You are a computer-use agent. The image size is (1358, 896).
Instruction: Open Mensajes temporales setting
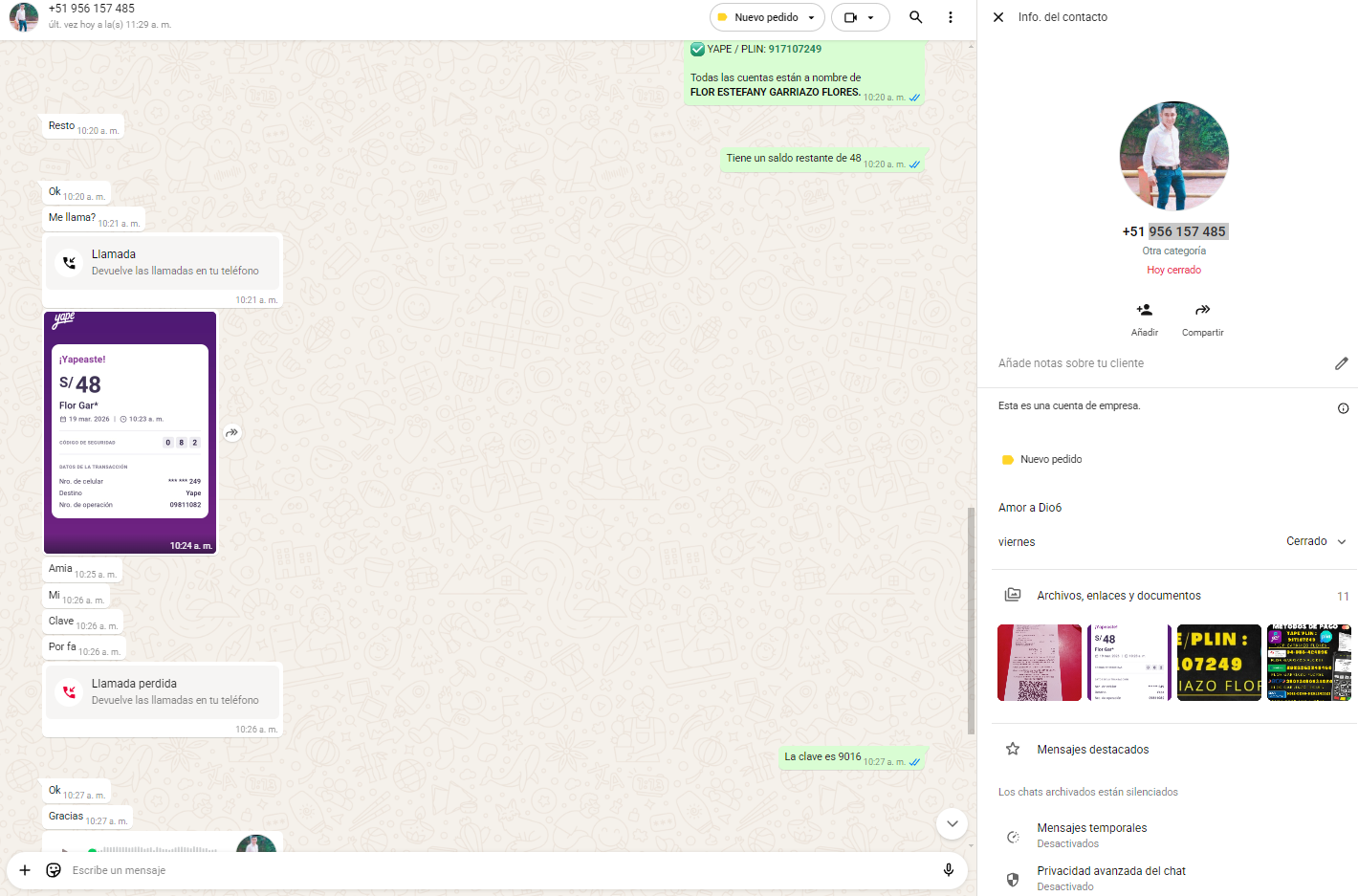pyautogui.click(x=1091, y=828)
